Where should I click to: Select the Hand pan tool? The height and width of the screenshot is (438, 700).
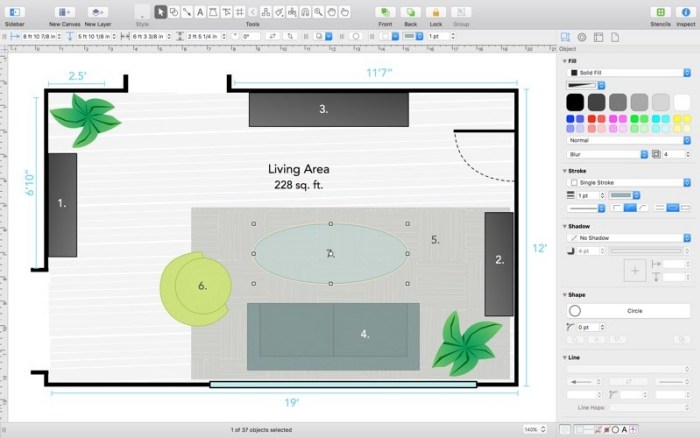(x=332, y=12)
